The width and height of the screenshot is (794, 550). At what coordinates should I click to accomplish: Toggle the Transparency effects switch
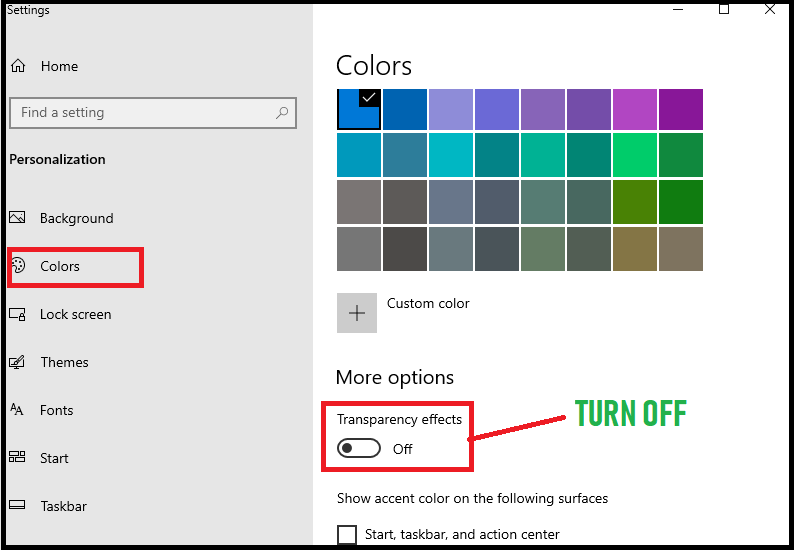[x=359, y=448]
